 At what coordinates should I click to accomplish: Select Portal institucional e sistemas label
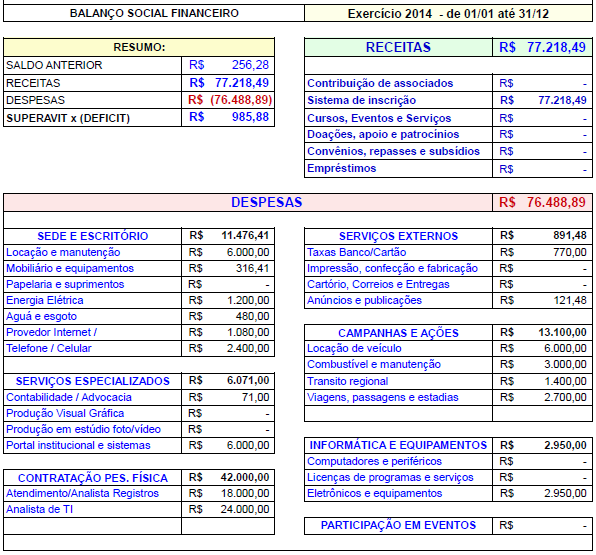pyautogui.click(x=78, y=445)
